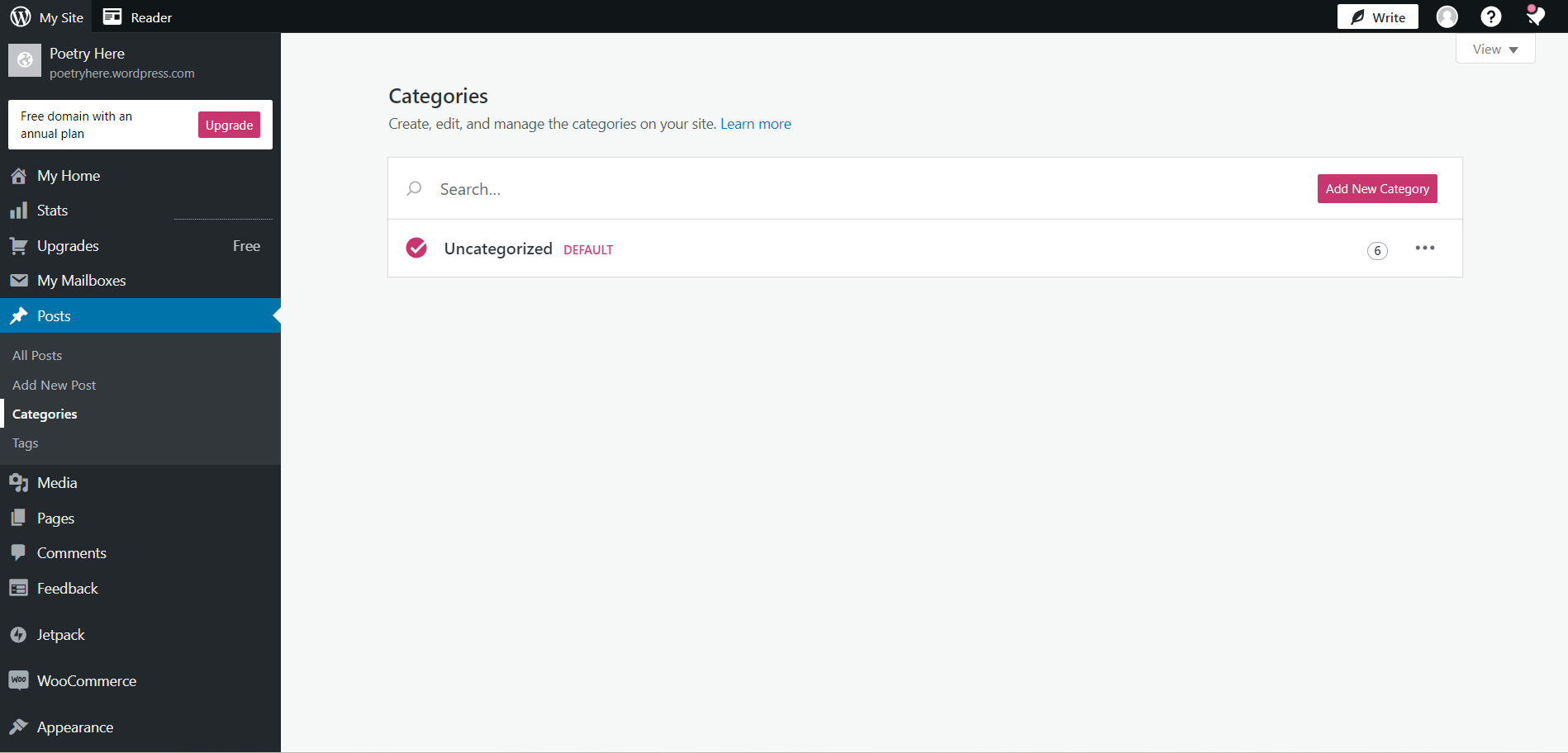Click the My Home house icon
The height and width of the screenshot is (753, 1568).
coord(18,176)
